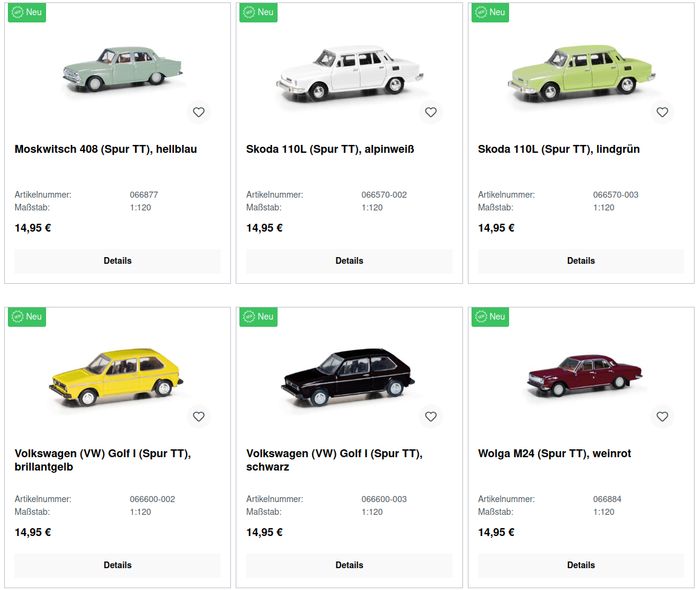
Task: Toggle wishlist heart for Golf I brillantgelb
Action: (199, 416)
